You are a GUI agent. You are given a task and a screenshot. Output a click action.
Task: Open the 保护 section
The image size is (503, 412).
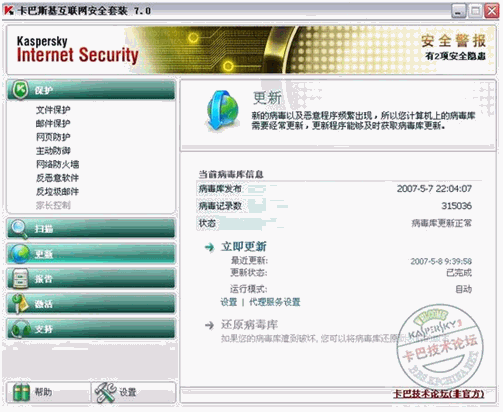click(x=91, y=90)
